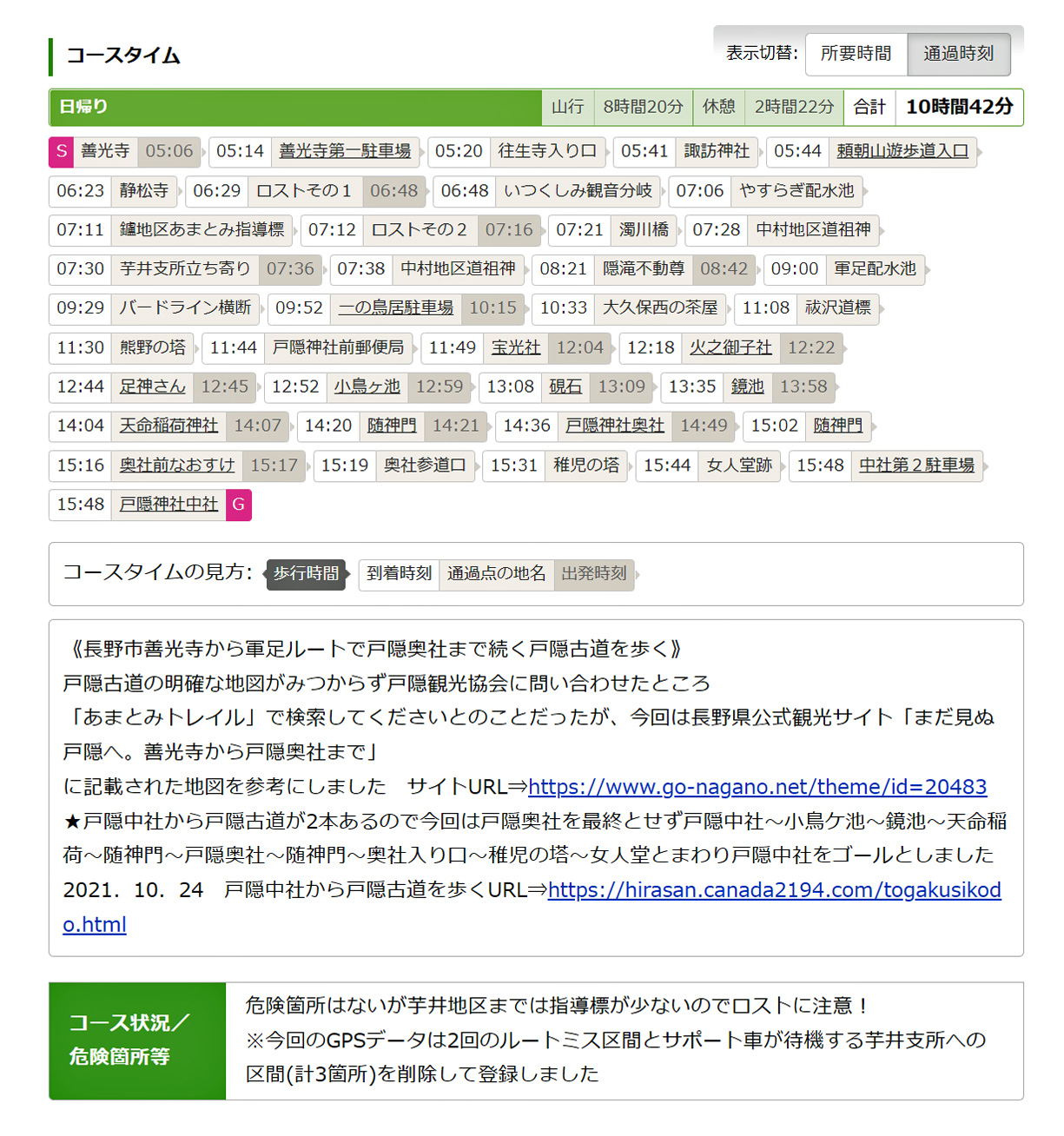Open the hirasan.canada2194.com URL link
Screen dimensions: 1064x1136
(x=774, y=890)
